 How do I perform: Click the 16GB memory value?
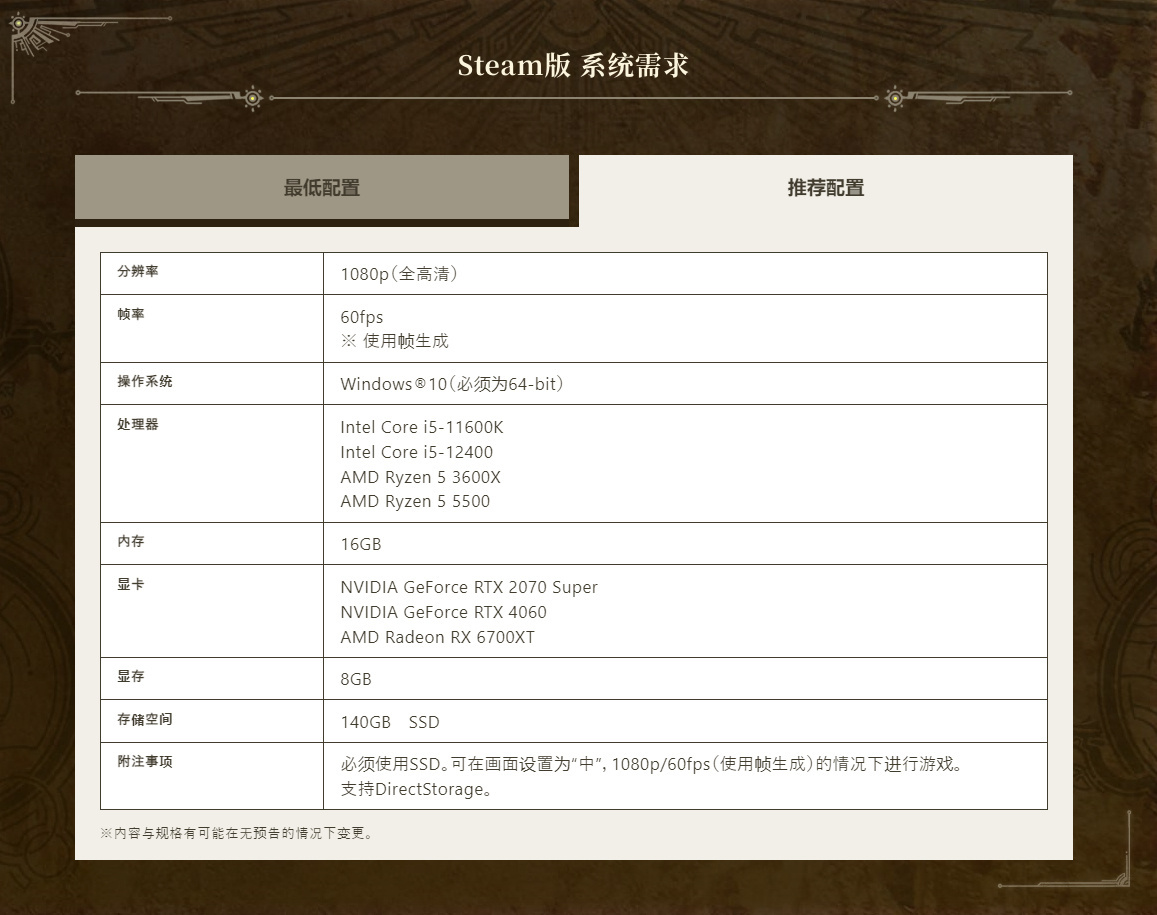pos(361,545)
